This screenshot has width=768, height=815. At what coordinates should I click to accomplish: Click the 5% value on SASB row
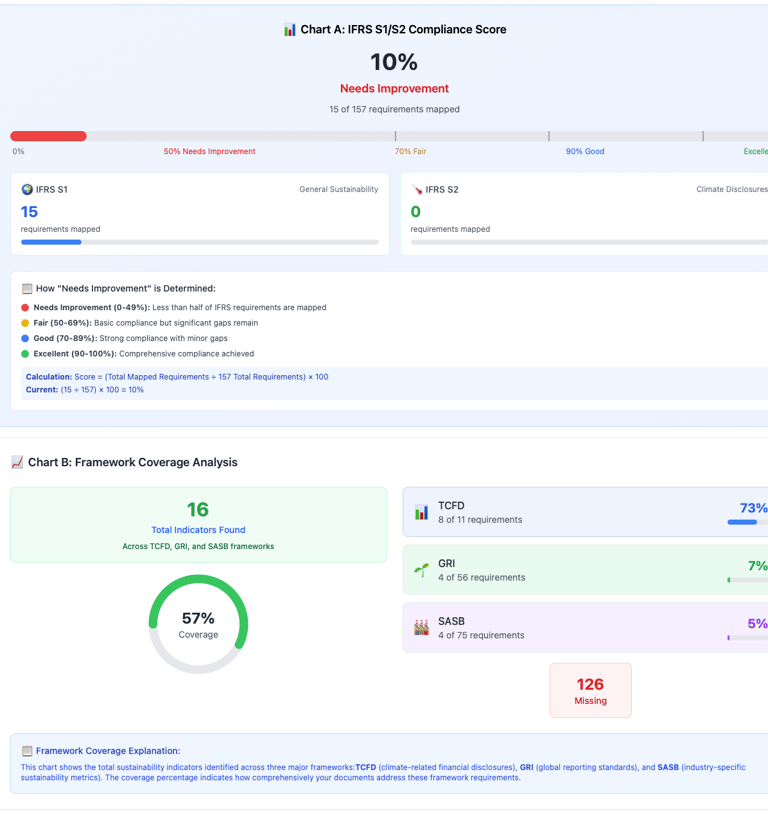(757, 623)
